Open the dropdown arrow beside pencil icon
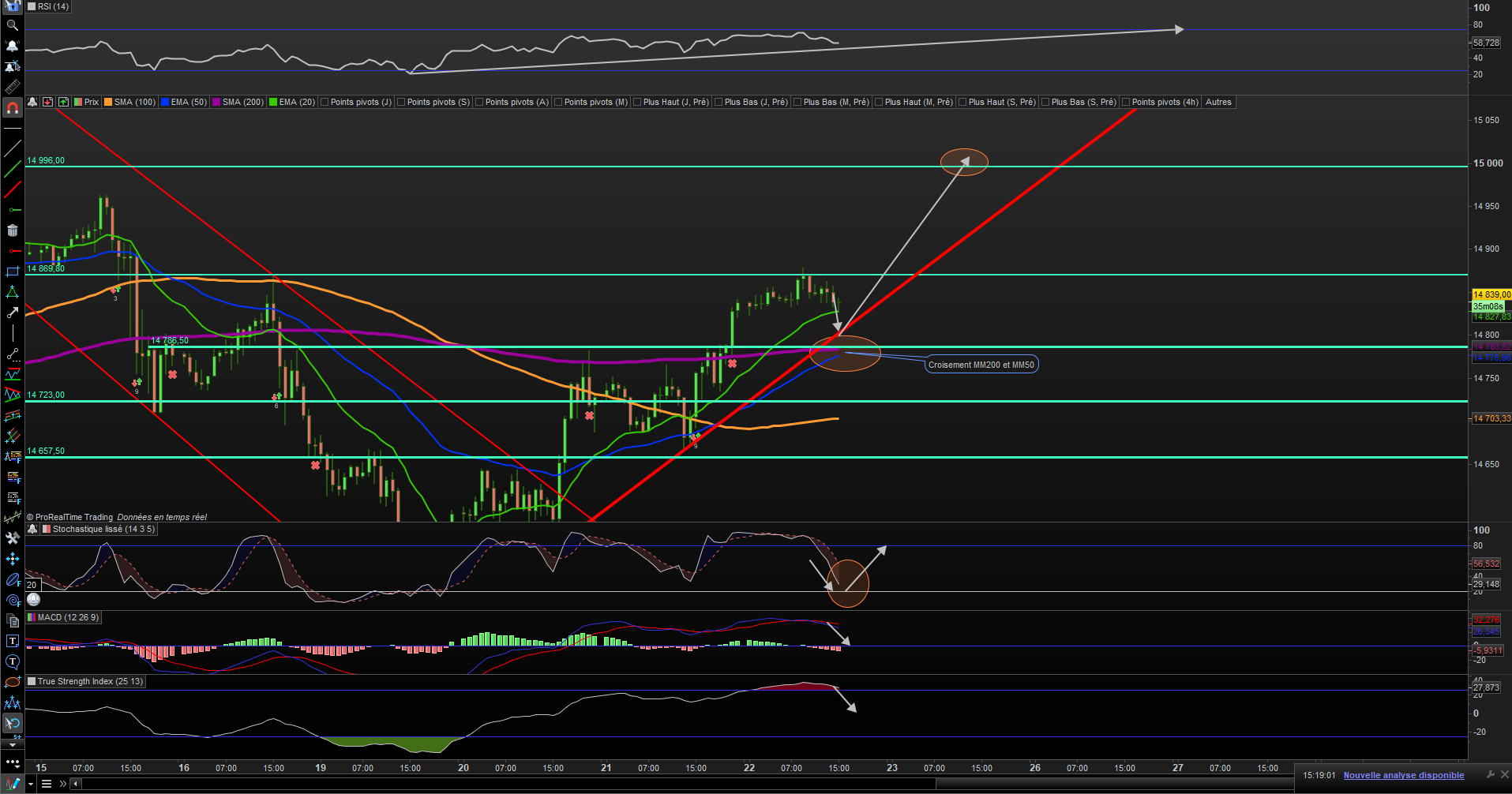Screen dimensions: 1512x794 [x=31, y=784]
